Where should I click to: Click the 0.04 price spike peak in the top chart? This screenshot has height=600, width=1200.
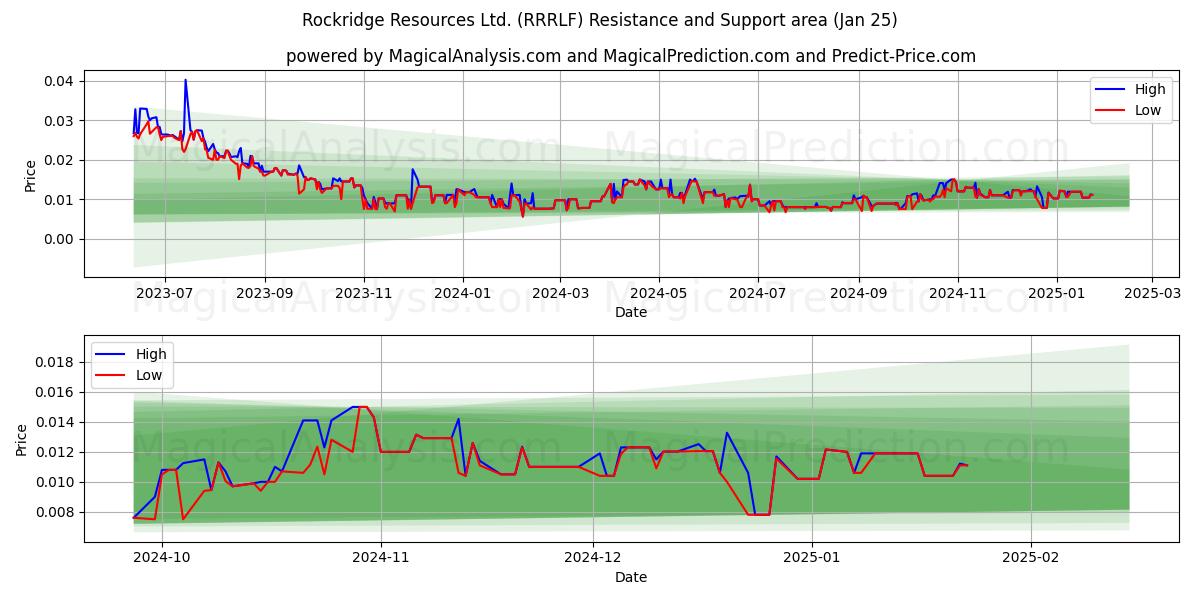185,80
